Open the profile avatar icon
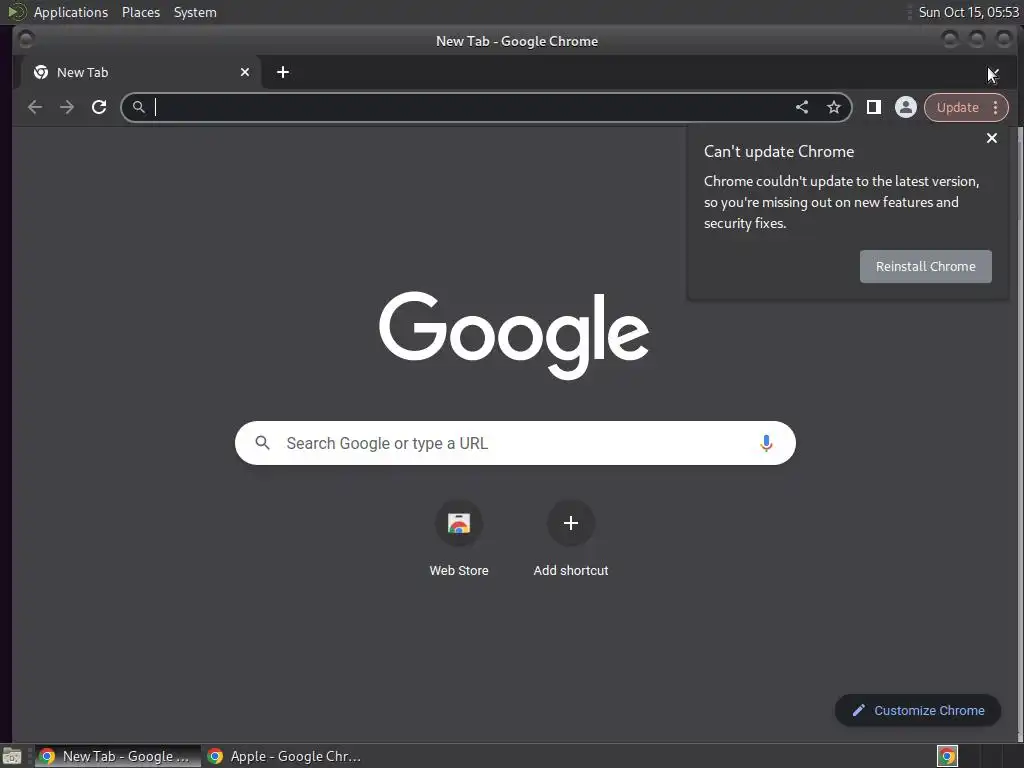This screenshot has height=768, width=1024. (x=905, y=107)
